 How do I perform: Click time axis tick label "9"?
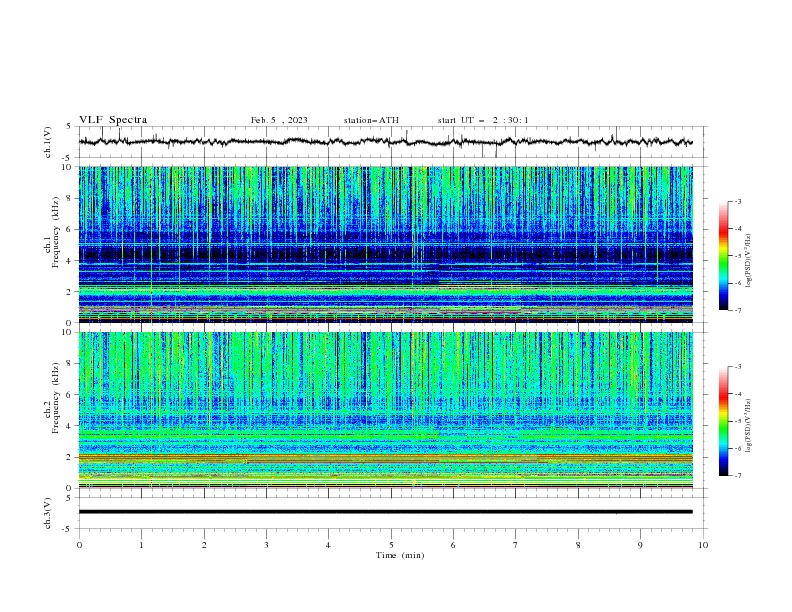[640, 545]
